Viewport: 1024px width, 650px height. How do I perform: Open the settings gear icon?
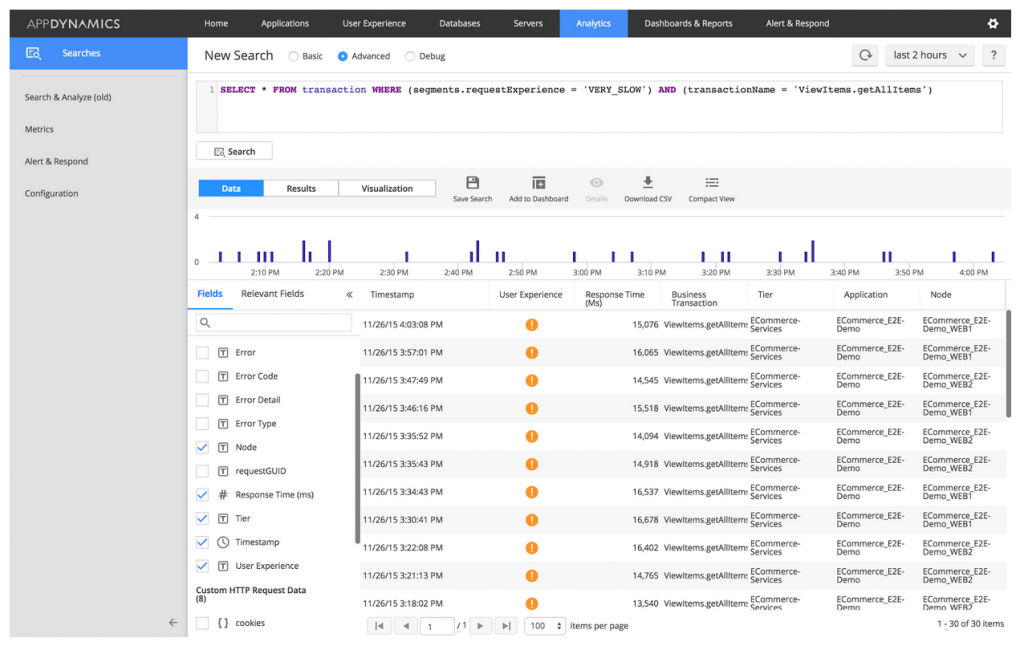[x=993, y=24]
